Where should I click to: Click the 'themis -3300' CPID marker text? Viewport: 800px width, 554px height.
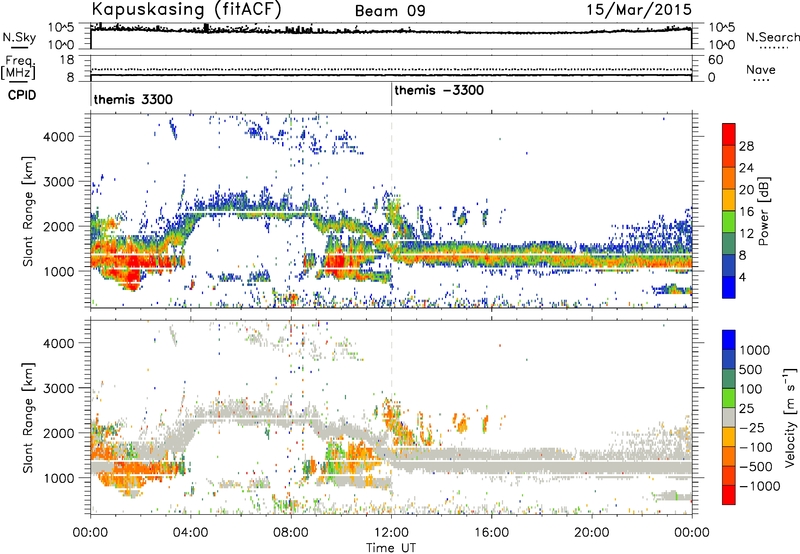tap(439, 90)
